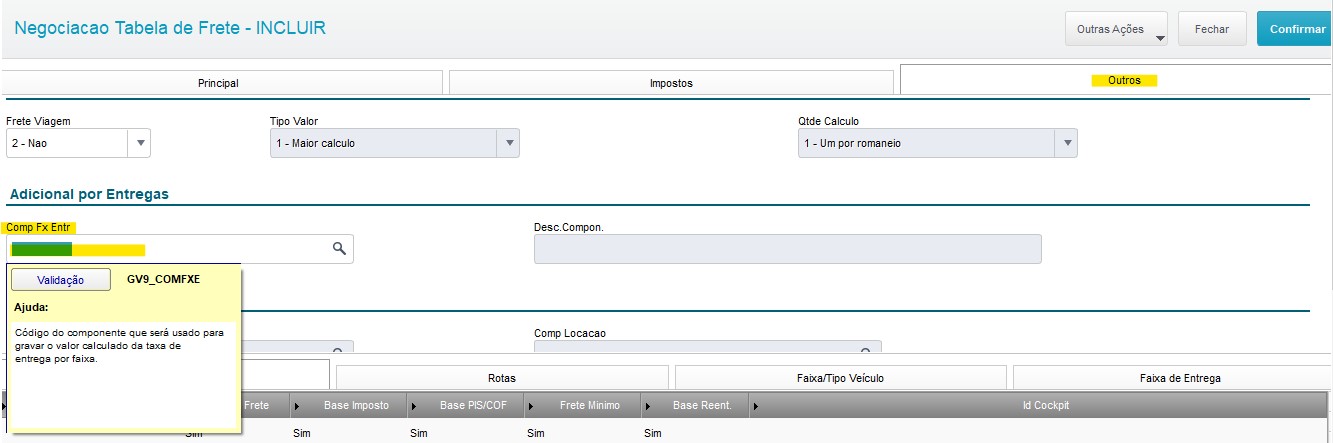1333x443 pixels.
Task: Open the Faixa de Entrega tab
Action: (x=1172, y=378)
